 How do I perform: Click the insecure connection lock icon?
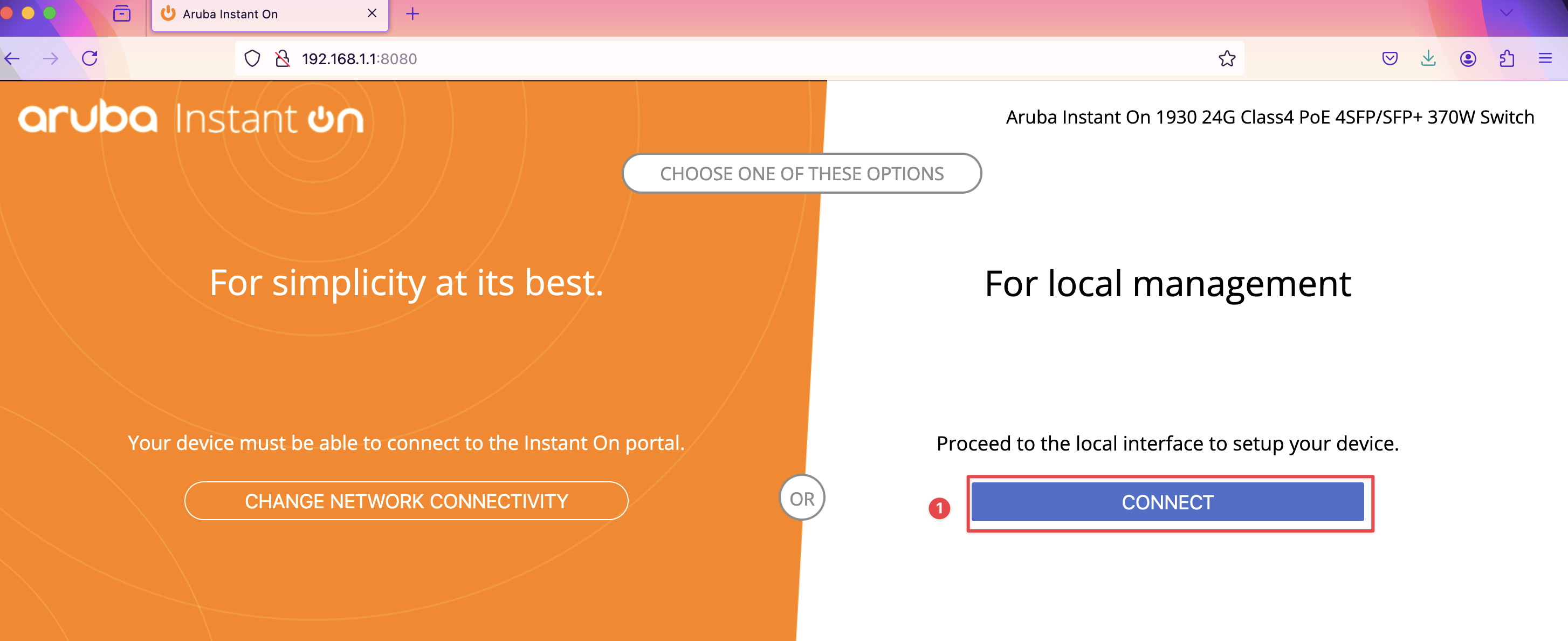(283, 58)
